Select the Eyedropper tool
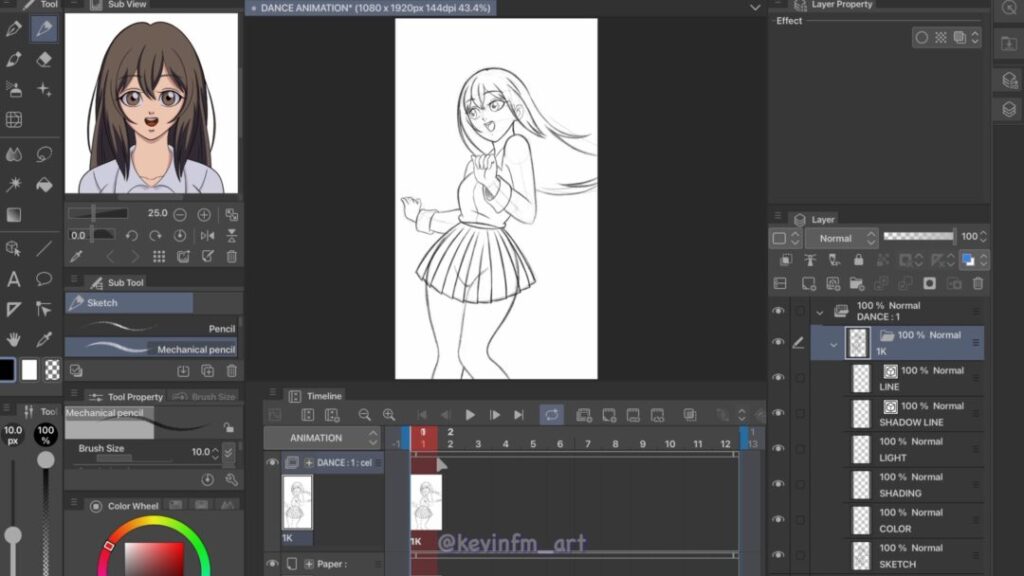The width and height of the screenshot is (1024, 576). tap(44, 340)
